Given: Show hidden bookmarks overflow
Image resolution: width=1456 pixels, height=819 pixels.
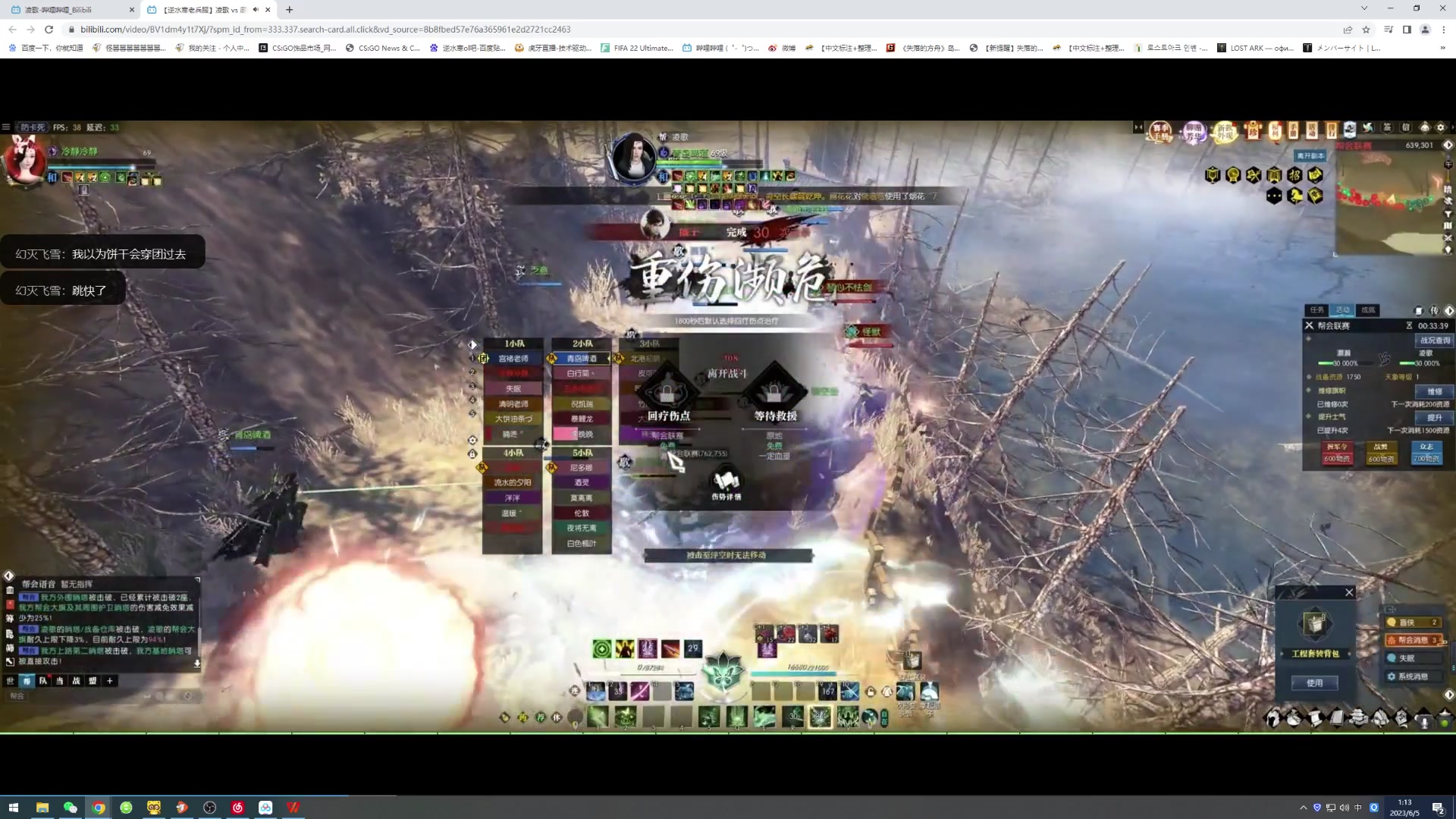Looking at the screenshot, I should pos(1442,48).
